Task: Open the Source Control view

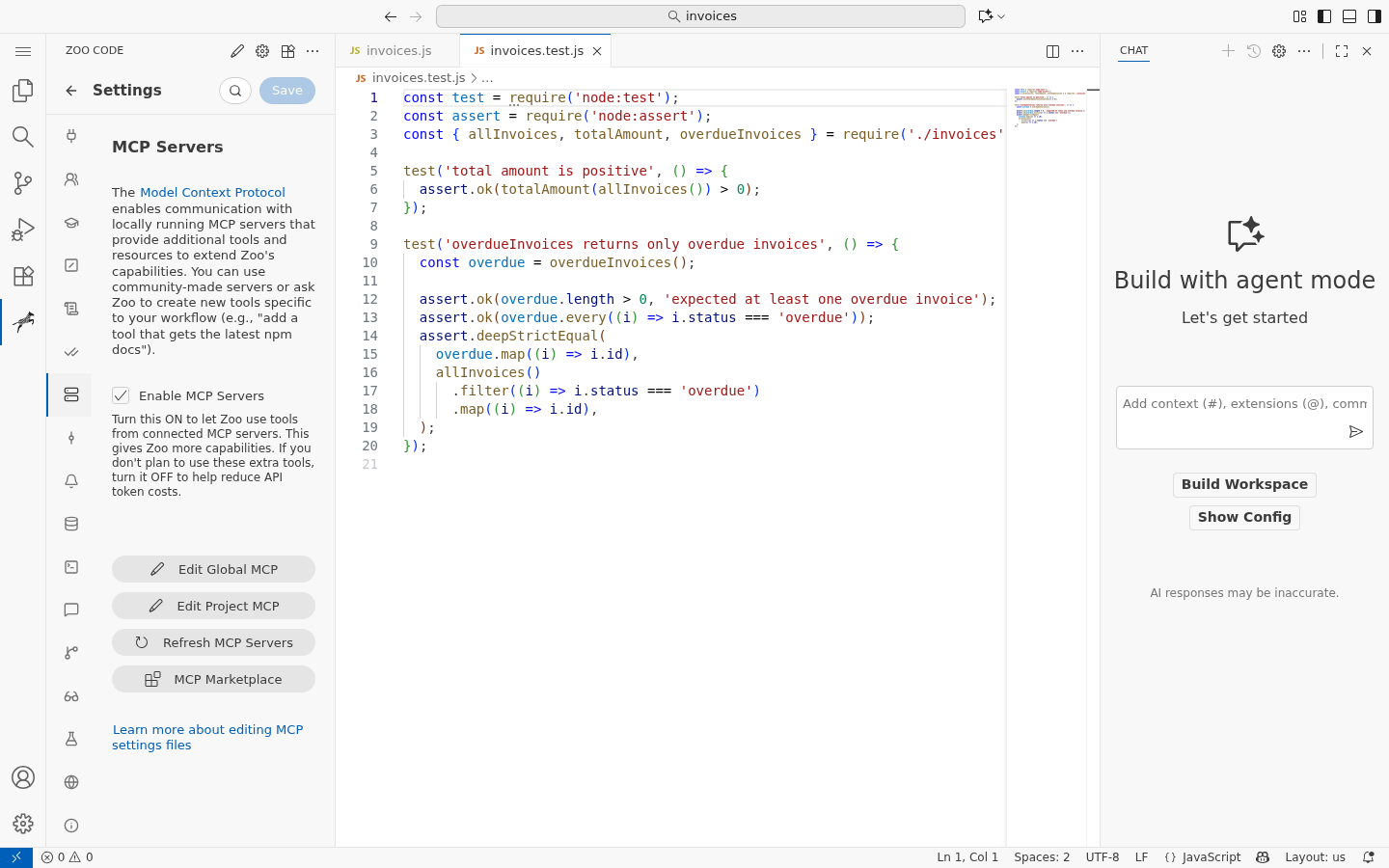Action: tap(23, 182)
